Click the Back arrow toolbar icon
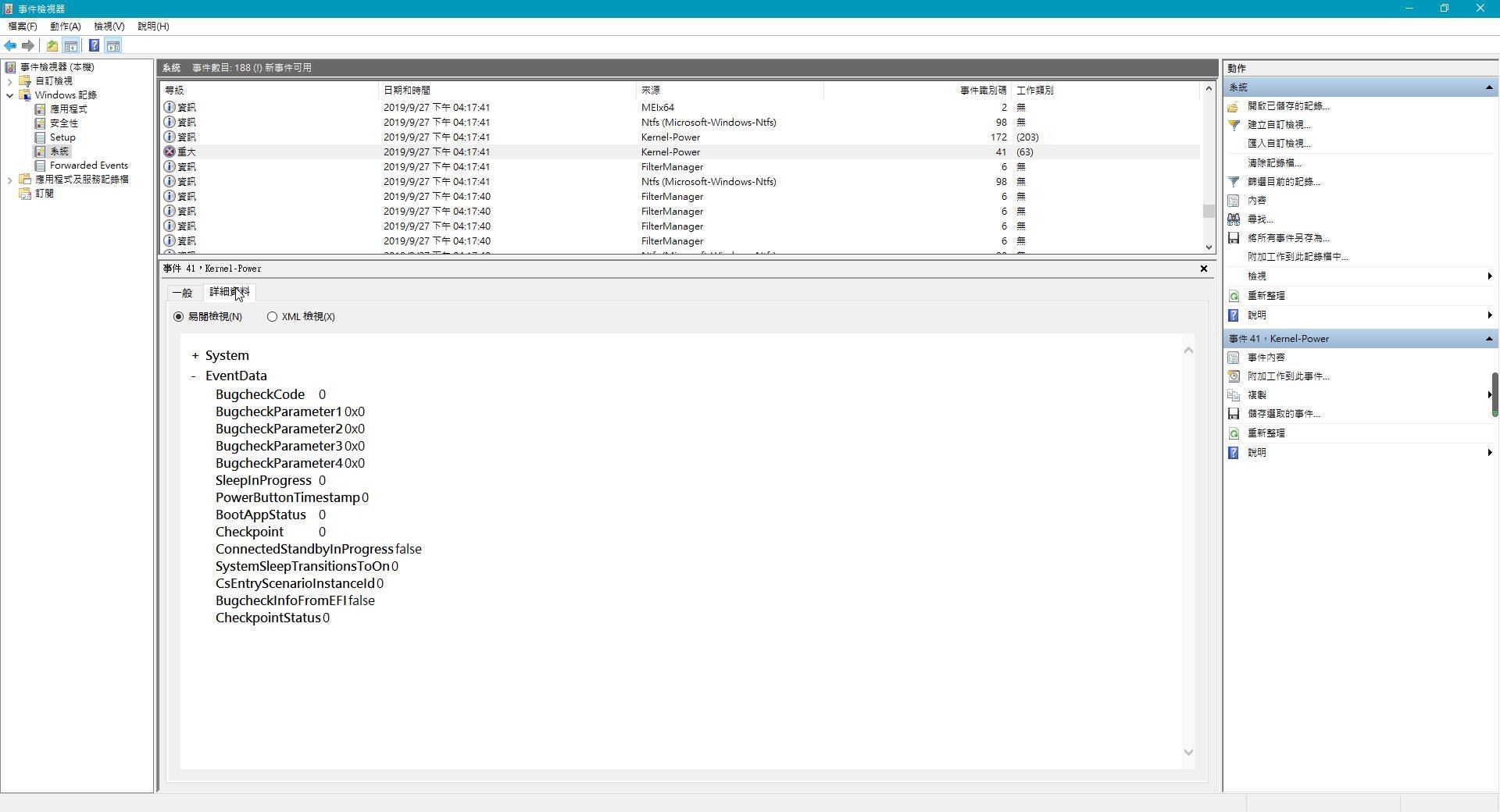Screen dimensions: 1500x812 (x=10, y=46)
